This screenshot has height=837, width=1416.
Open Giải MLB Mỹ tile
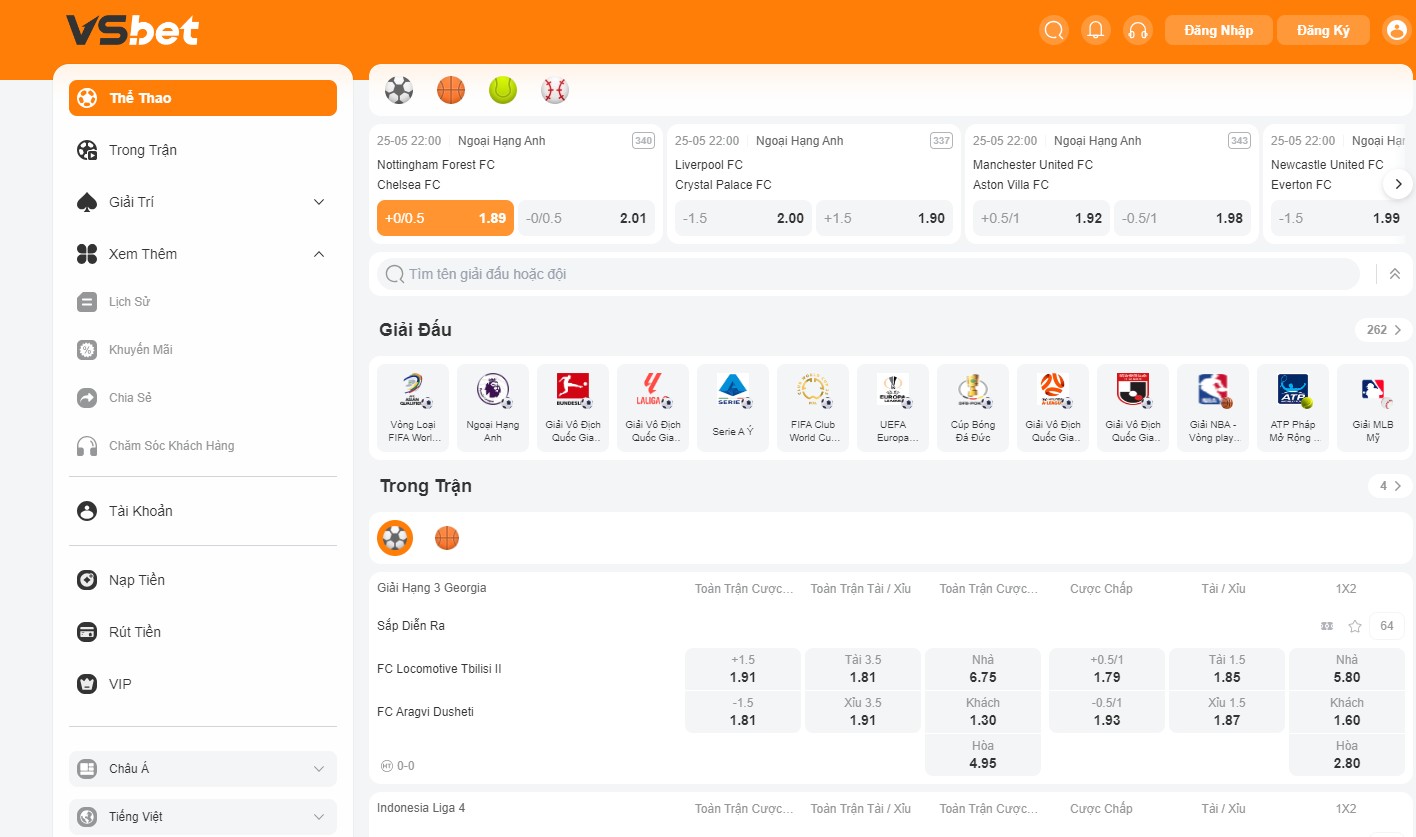coord(1373,408)
